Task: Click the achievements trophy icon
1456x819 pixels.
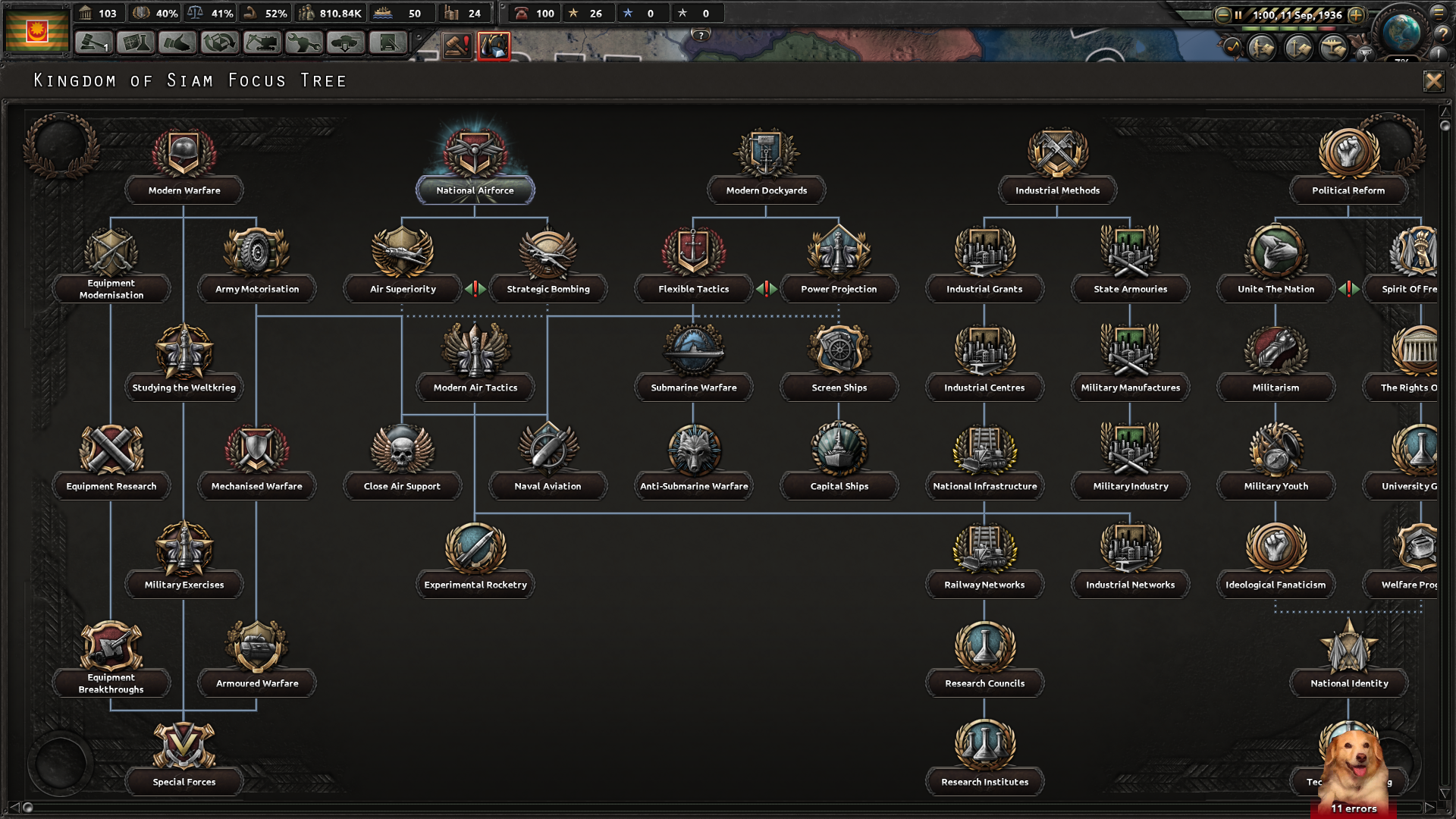Action: click(1364, 55)
